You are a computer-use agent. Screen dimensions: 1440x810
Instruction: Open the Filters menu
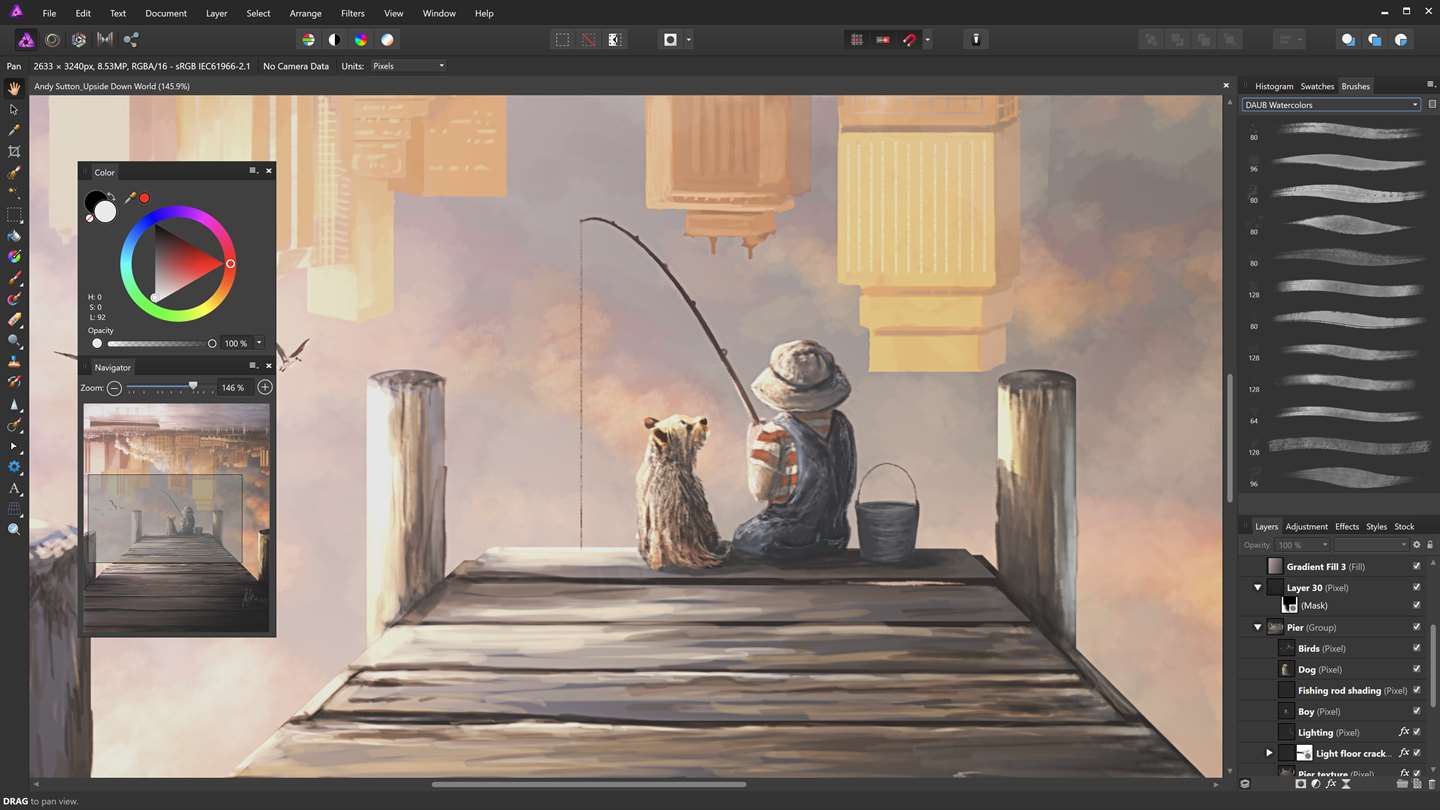pos(352,13)
